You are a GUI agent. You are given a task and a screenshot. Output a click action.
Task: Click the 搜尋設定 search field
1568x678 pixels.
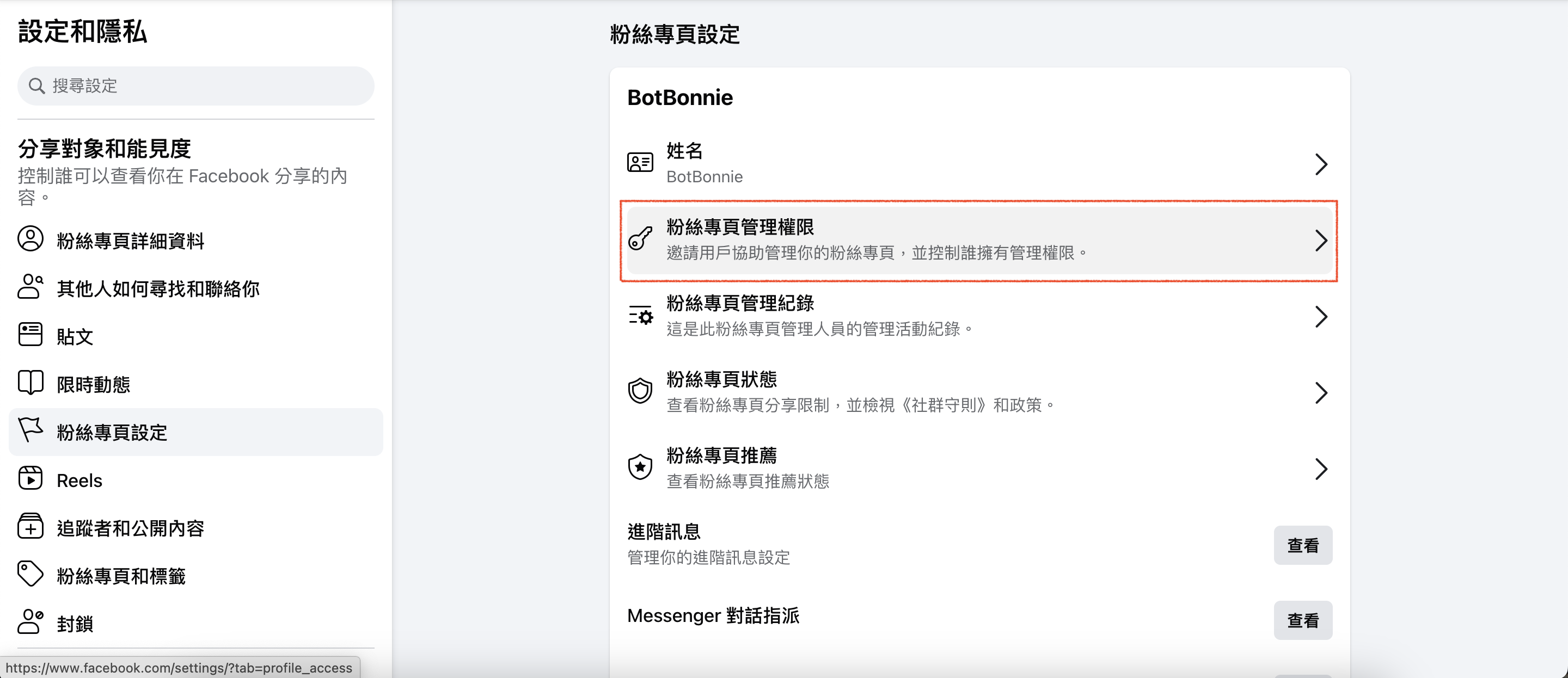coord(196,86)
